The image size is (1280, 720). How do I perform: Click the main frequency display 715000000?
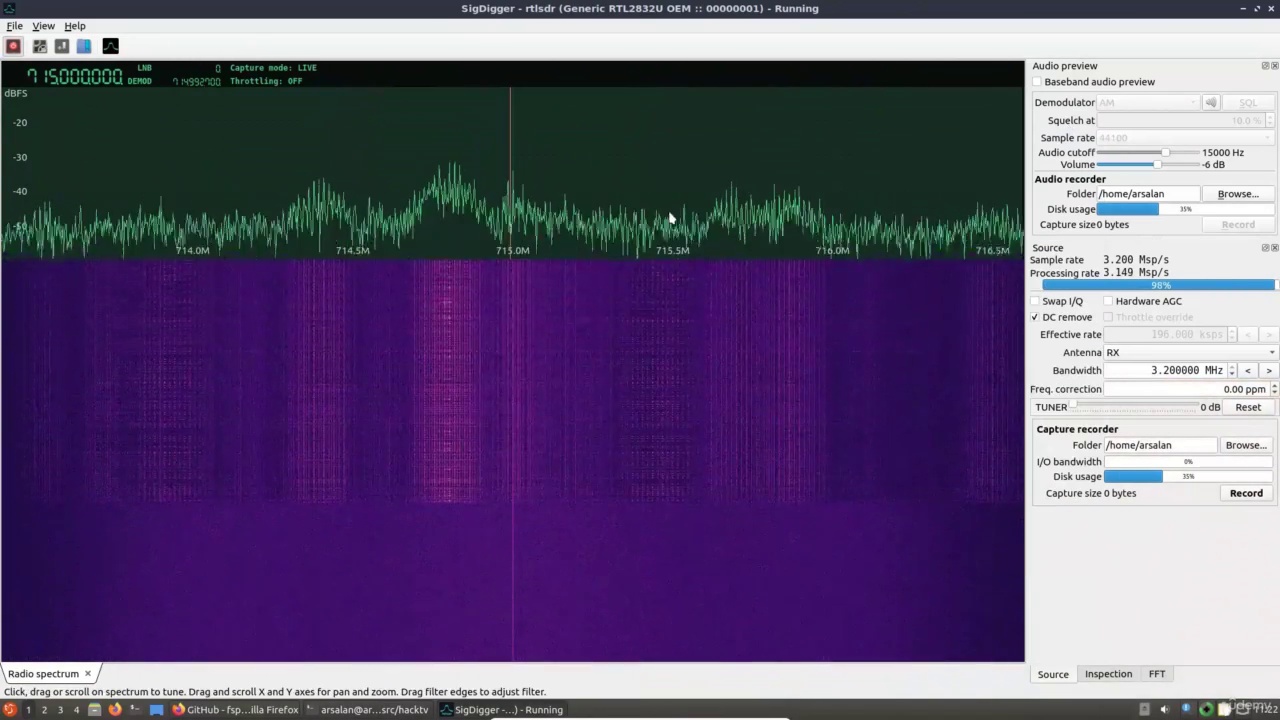pyautogui.click(x=74, y=77)
